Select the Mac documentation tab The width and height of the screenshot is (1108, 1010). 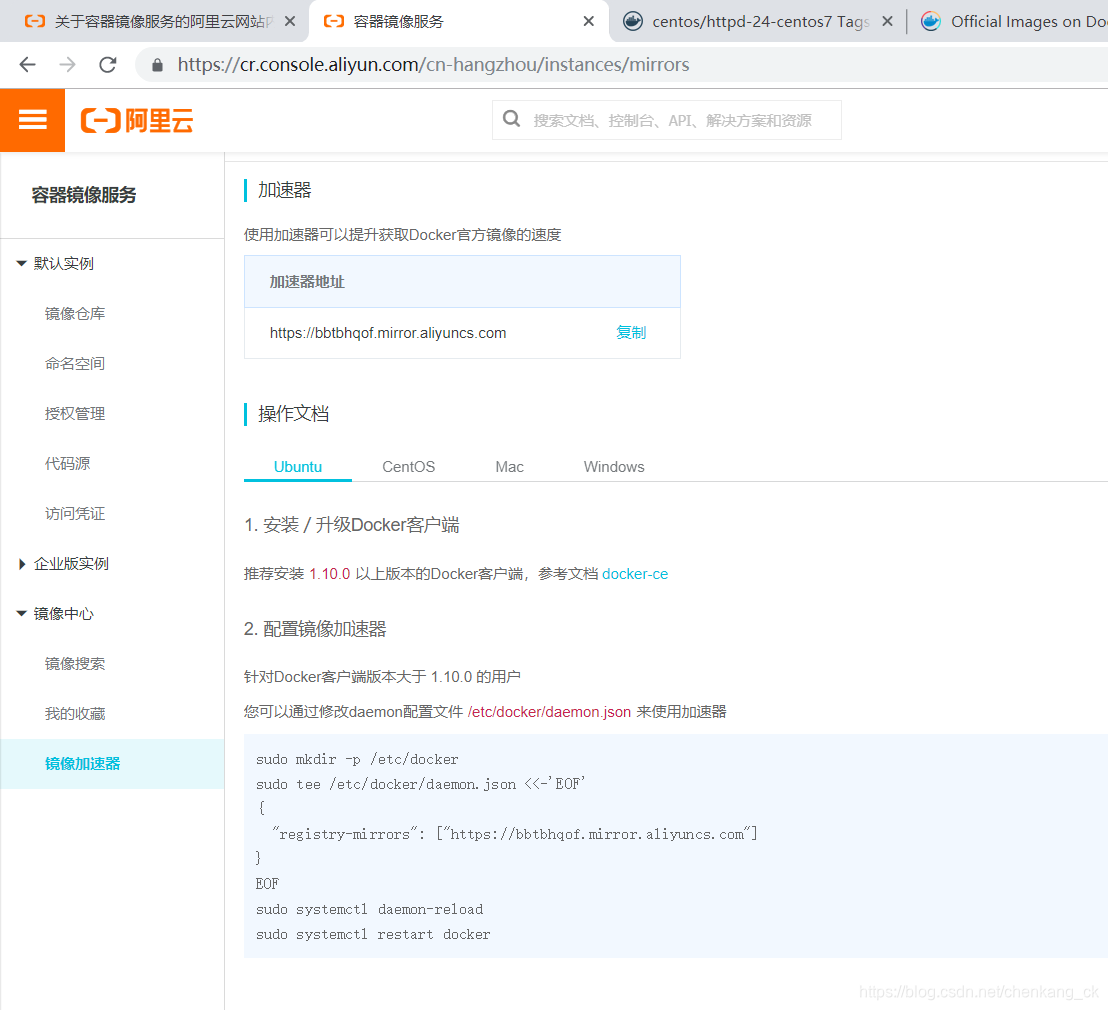[509, 467]
